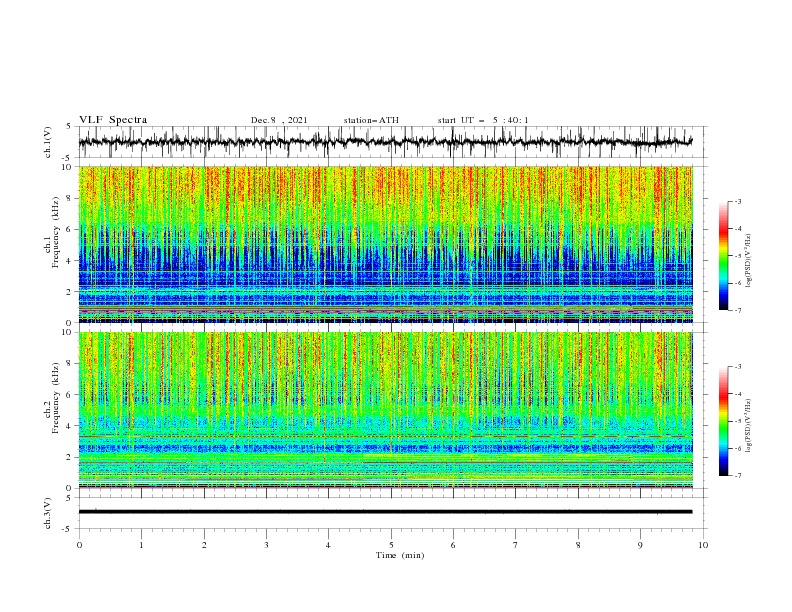Click the 'ch.1(V)' waveform axis label
Viewport: 792px width, 612px height.
[x=48, y=142]
